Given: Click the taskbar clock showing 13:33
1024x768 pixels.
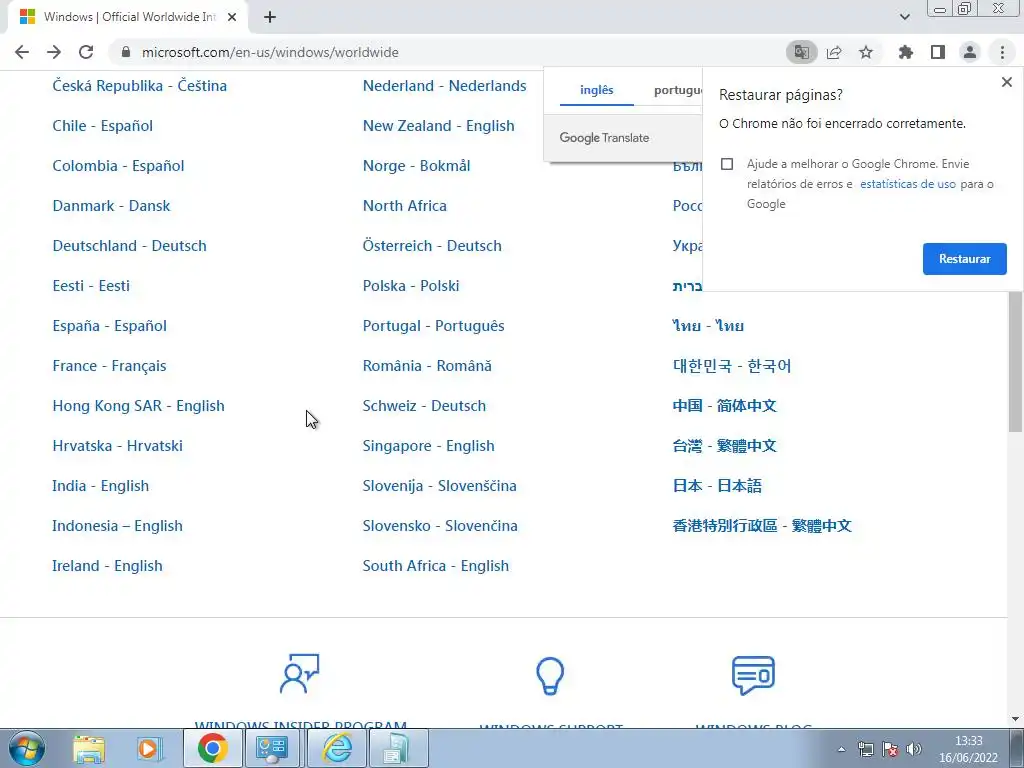Looking at the screenshot, I should pyautogui.click(x=968, y=749).
